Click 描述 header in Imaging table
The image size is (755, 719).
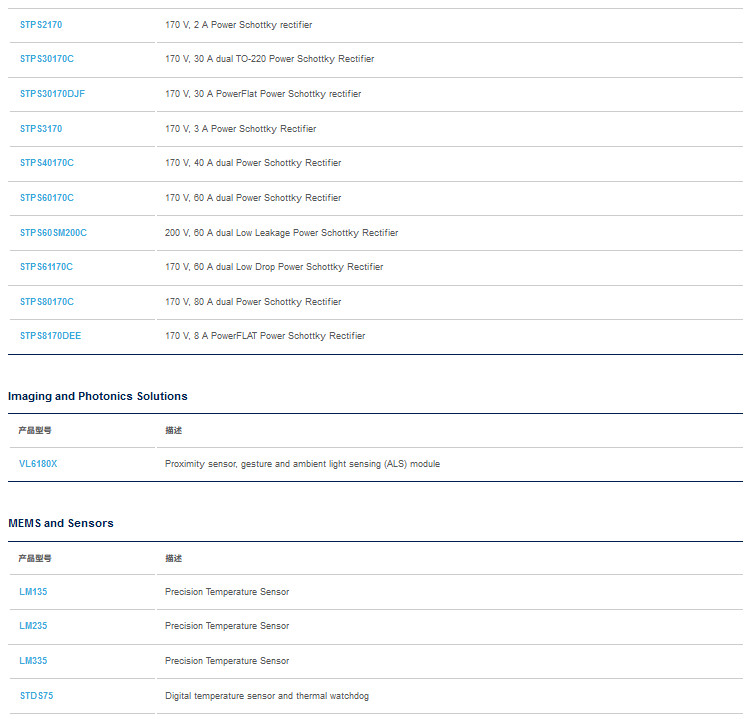tap(174, 431)
